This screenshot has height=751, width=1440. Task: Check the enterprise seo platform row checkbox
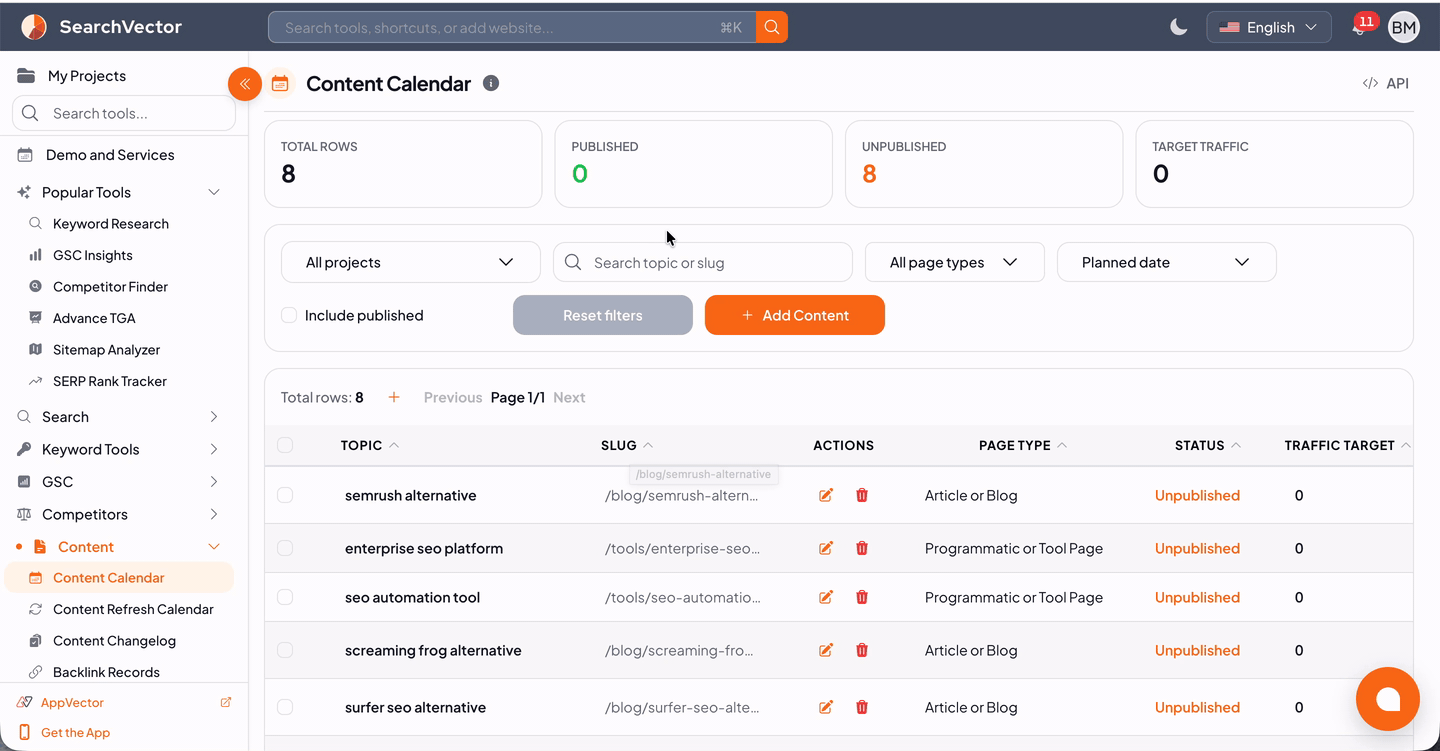(285, 548)
